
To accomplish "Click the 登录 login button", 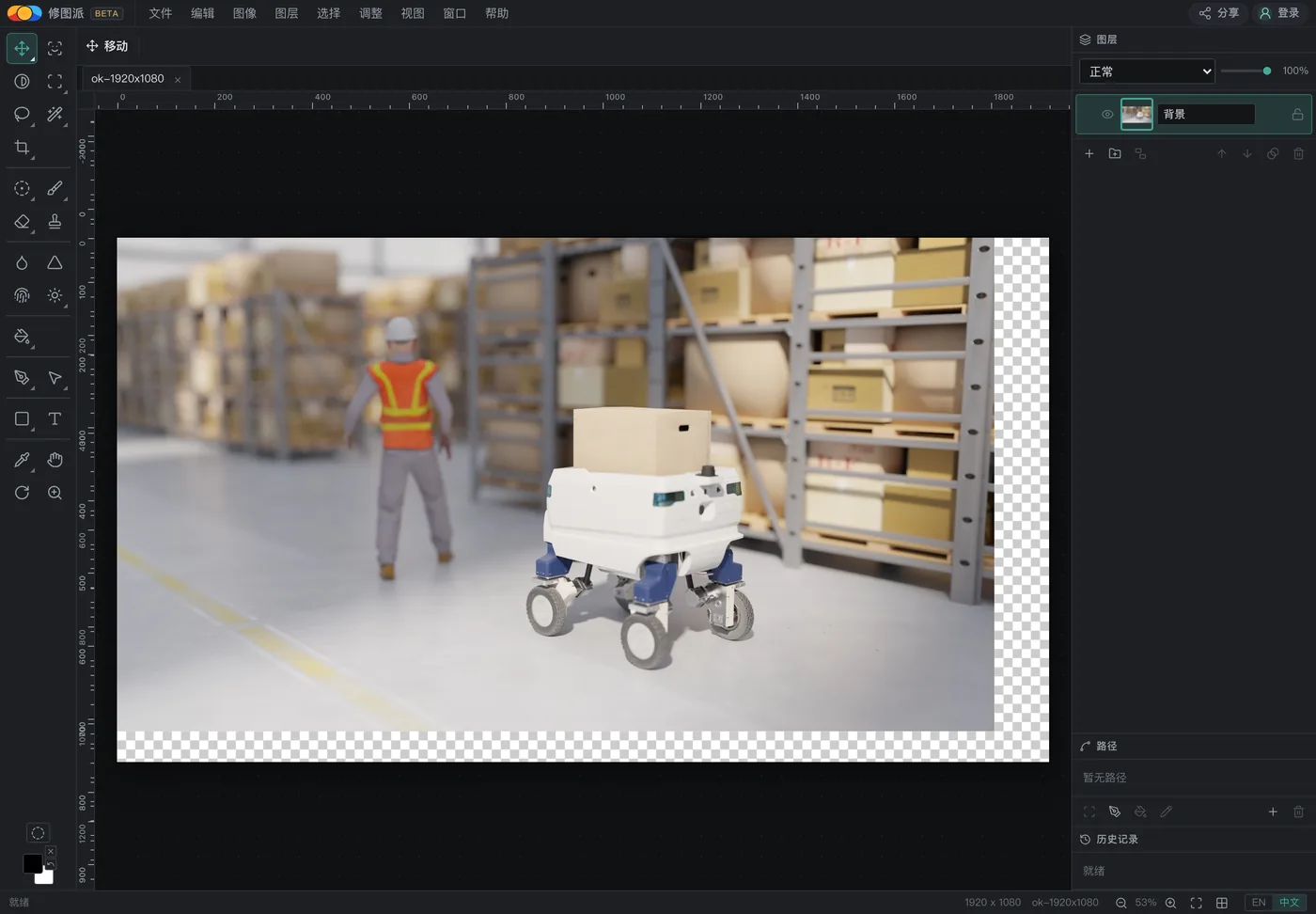I will coord(1279,13).
